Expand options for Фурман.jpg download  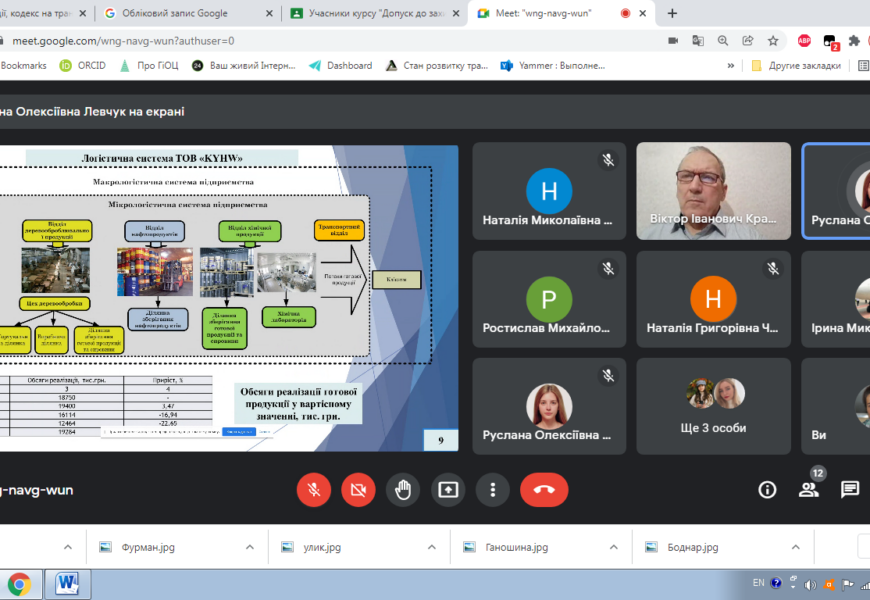pyautogui.click(x=250, y=547)
